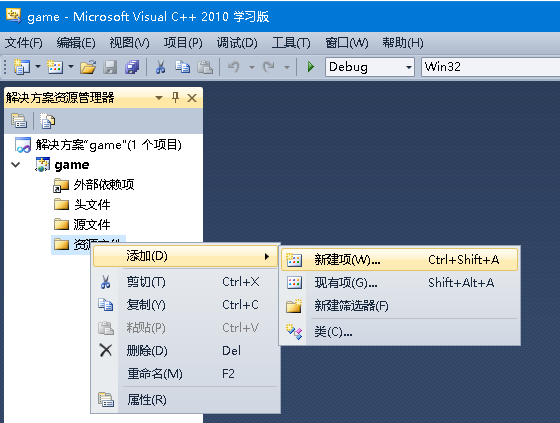Choose 新建项(W)... in submenu
This screenshot has width=560, height=423.
(x=399, y=260)
